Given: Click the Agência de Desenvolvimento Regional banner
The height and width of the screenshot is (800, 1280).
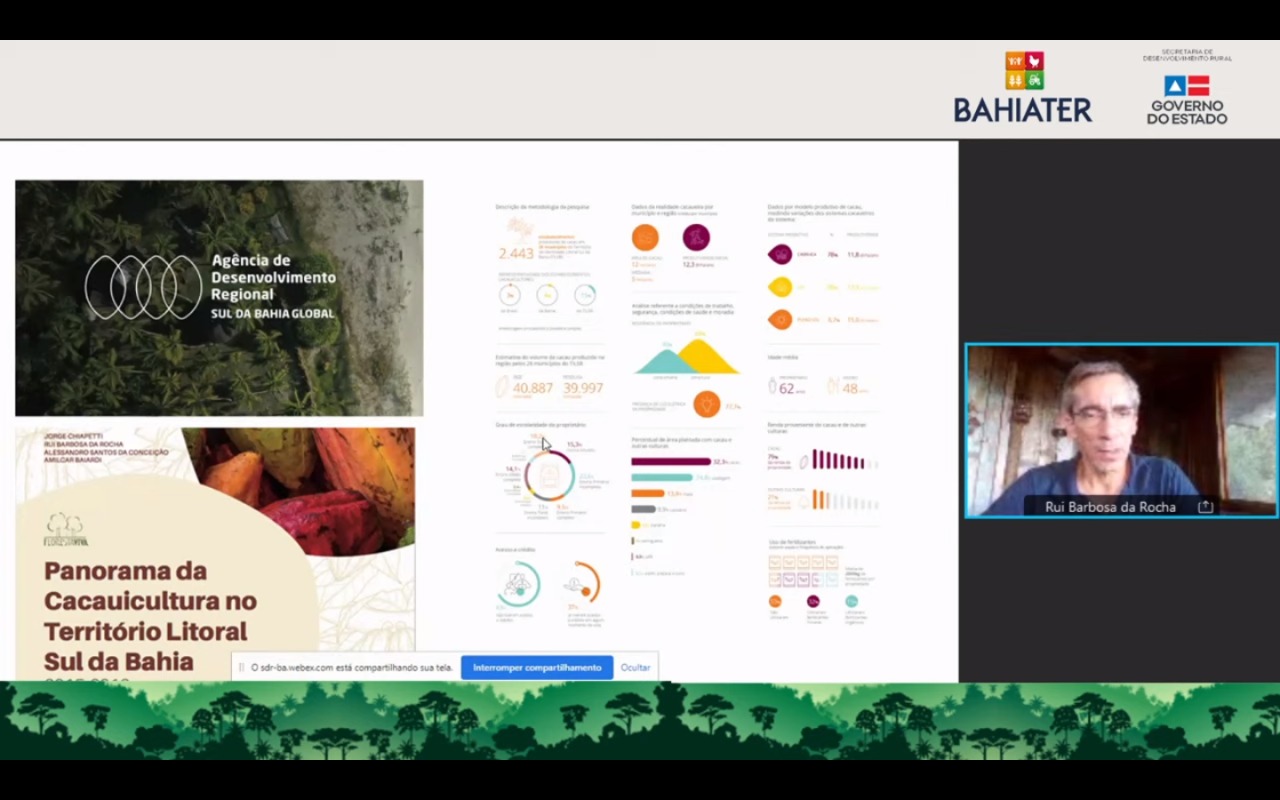Looking at the screenshot, I should click(219, 297).
